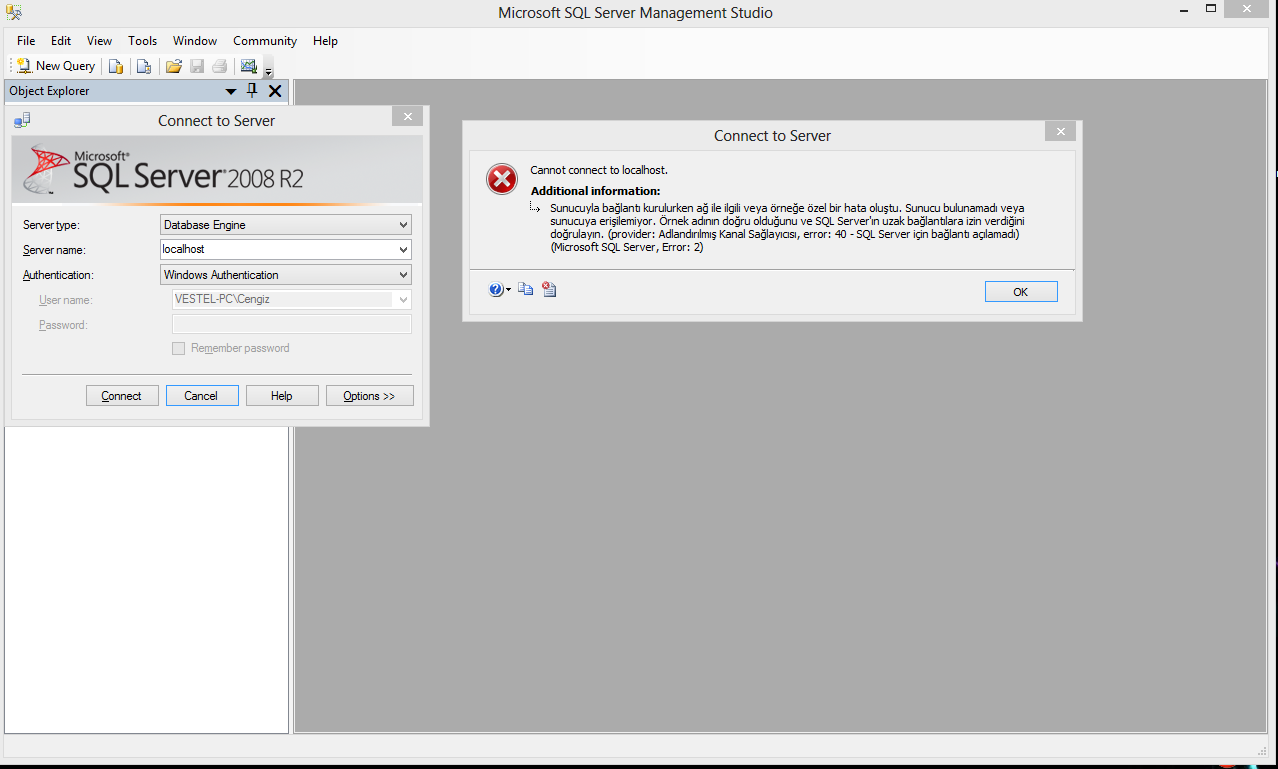Click the SSMS application icon in title bar

(14, 13)
